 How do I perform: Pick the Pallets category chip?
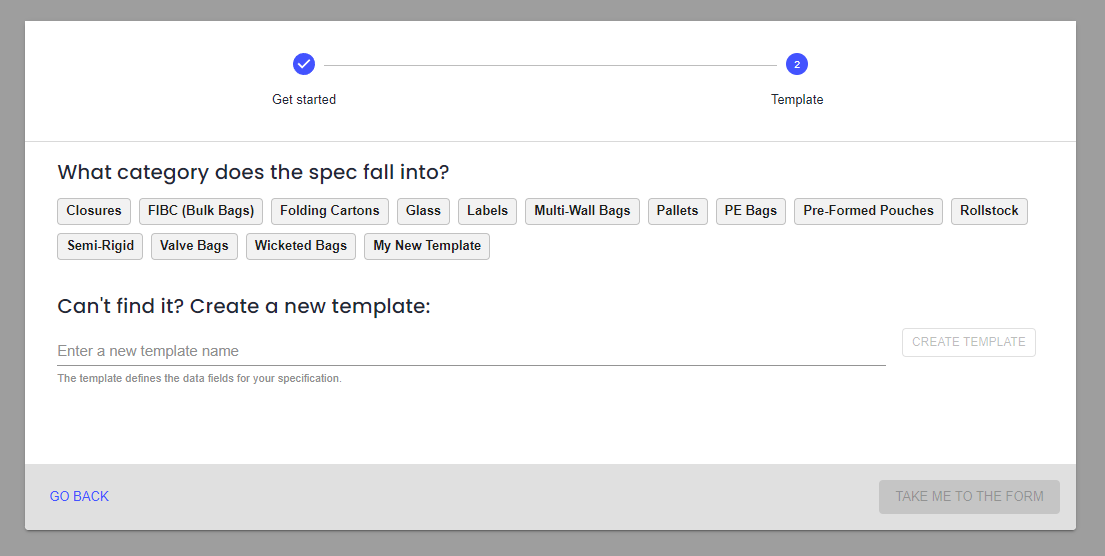pos(678,211)
